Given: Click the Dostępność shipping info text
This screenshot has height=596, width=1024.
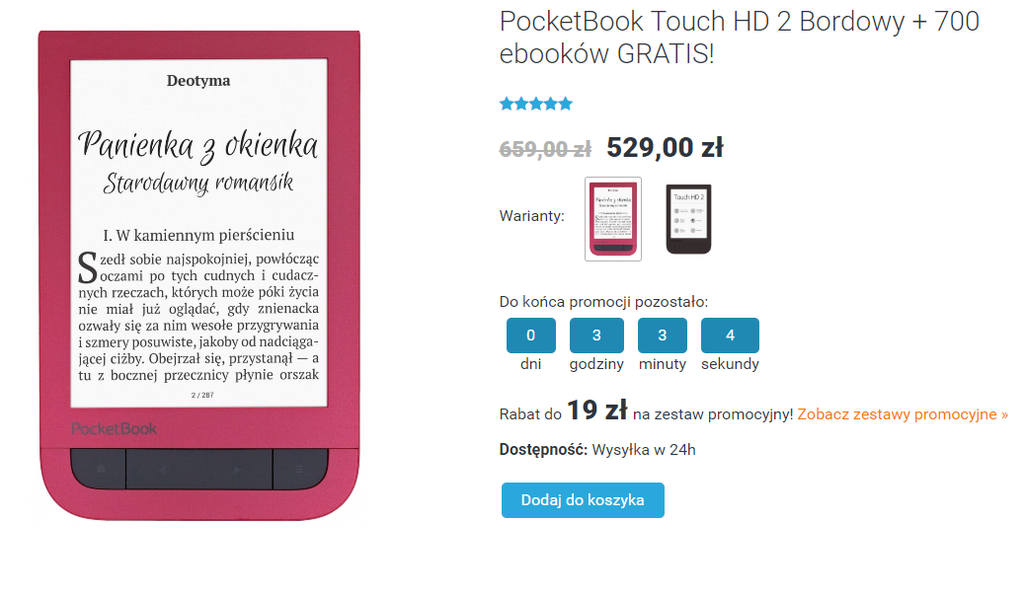Looking at the screenshot, I should click(597, 450).
